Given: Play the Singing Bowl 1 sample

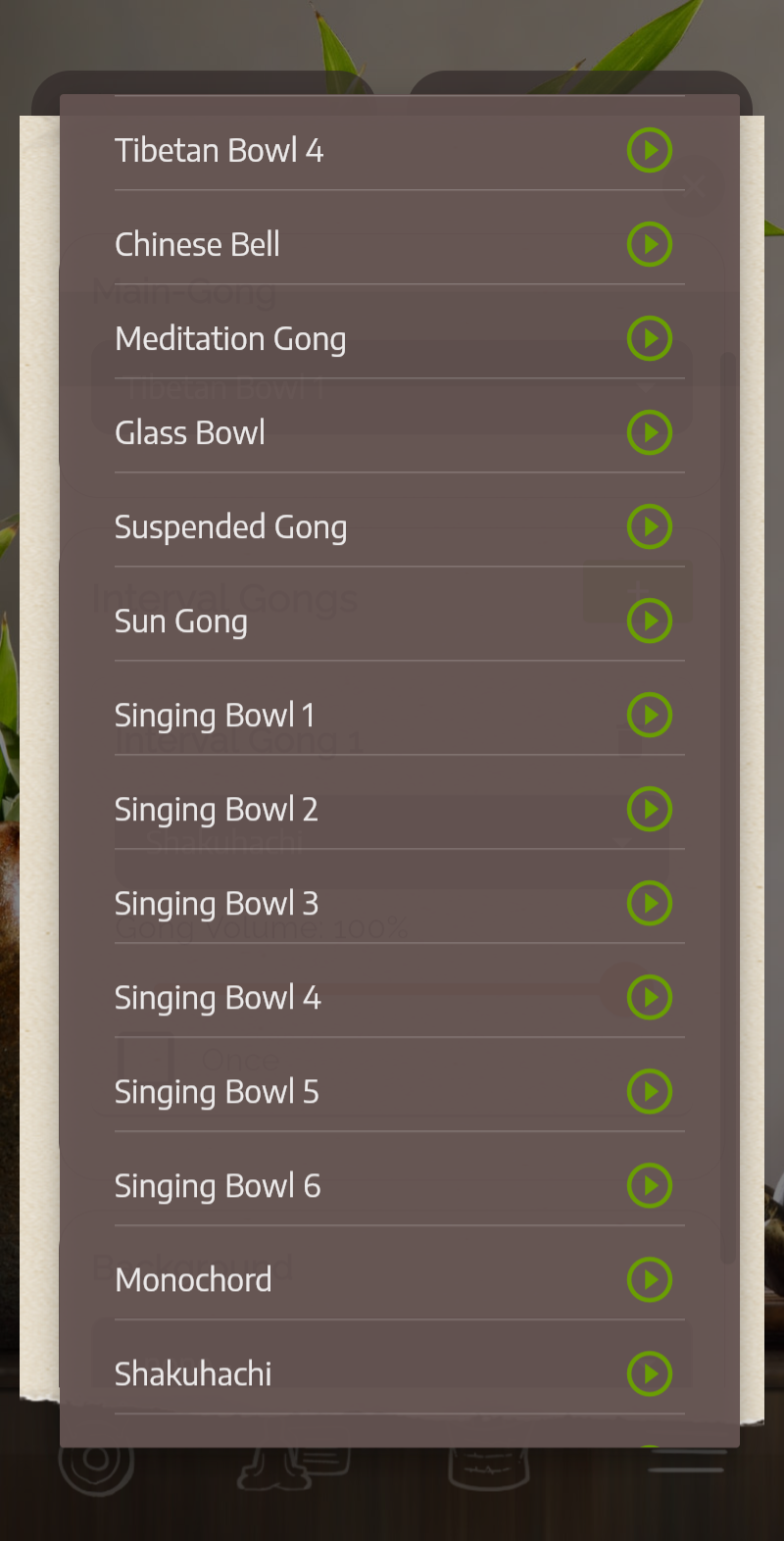Looking at the screenshot, I should point(650,715).
